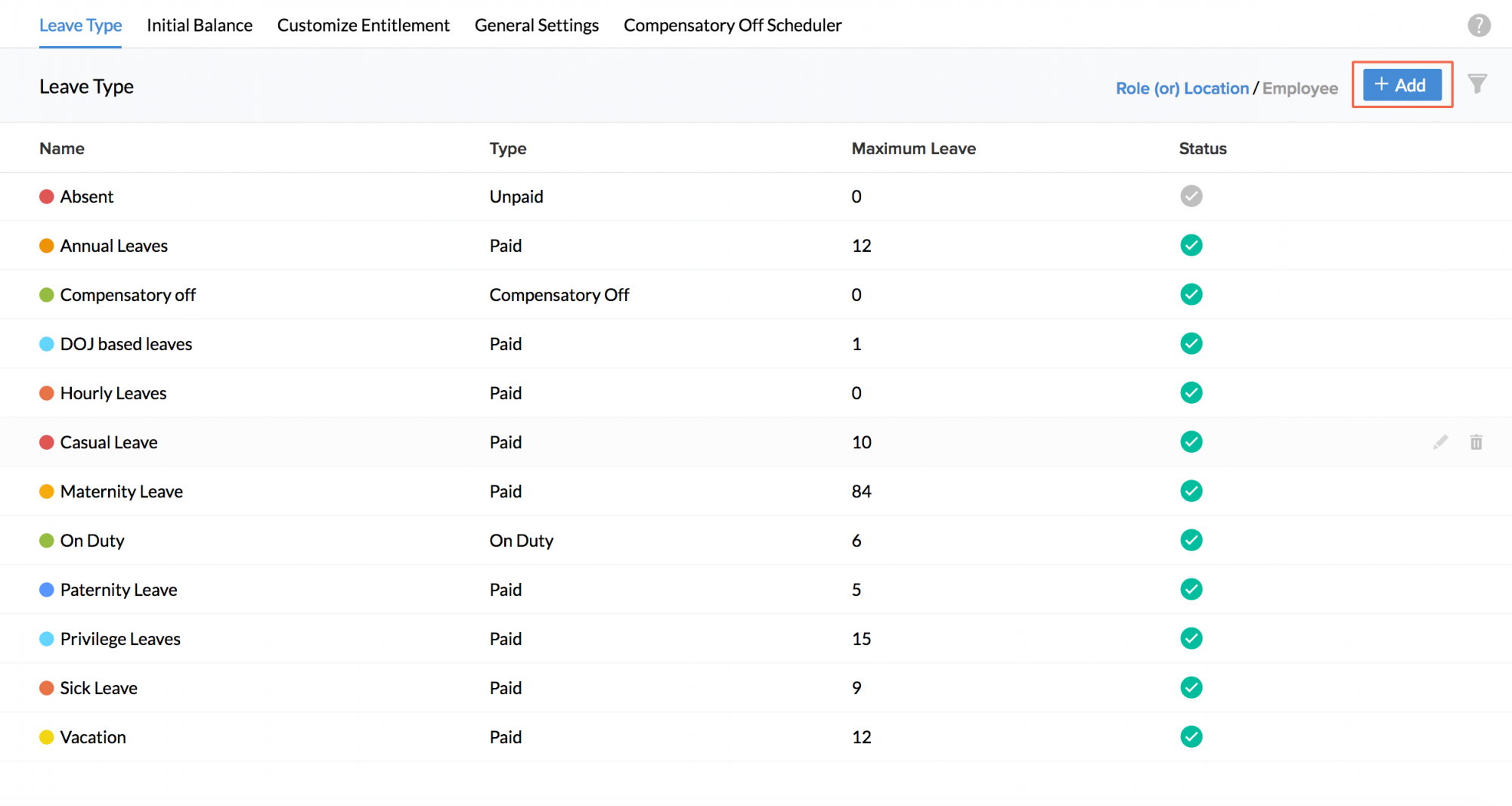Edit Casual Leave with pencil icon
Viewport: 1512px width, 806px height.
pyautogui.click(x=1440, y=442)
